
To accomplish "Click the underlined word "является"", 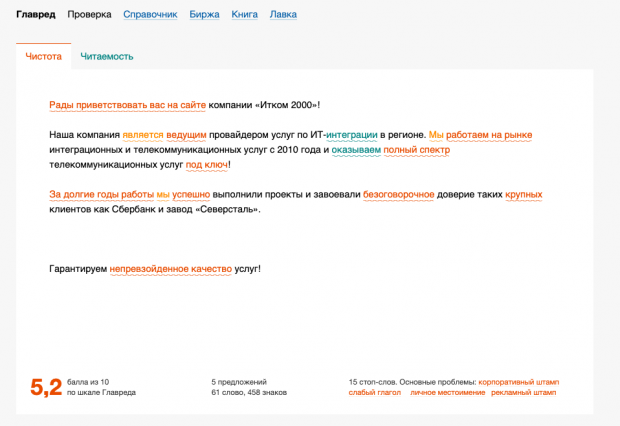I will point(143,134).
